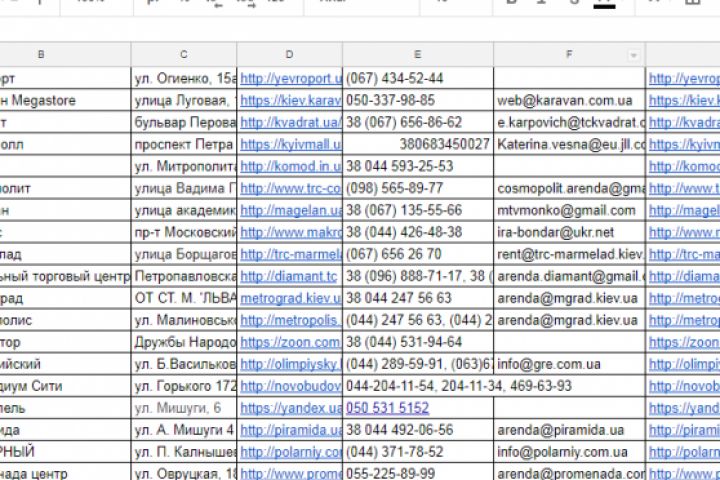Select the cell with phone 055-225-89-99
This screenshot has width=720, height=480.
coord(418,473)
